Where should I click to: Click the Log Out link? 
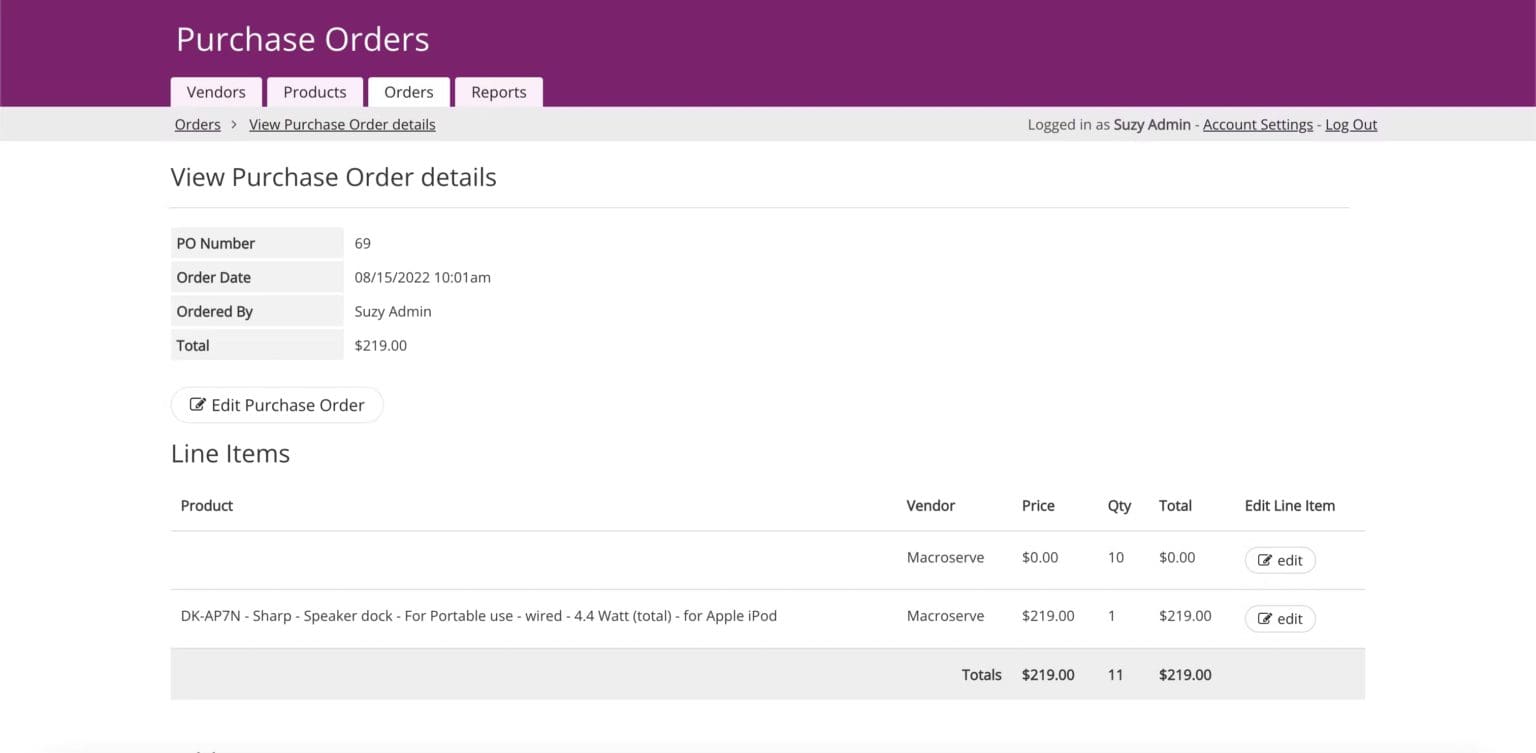1350,124
